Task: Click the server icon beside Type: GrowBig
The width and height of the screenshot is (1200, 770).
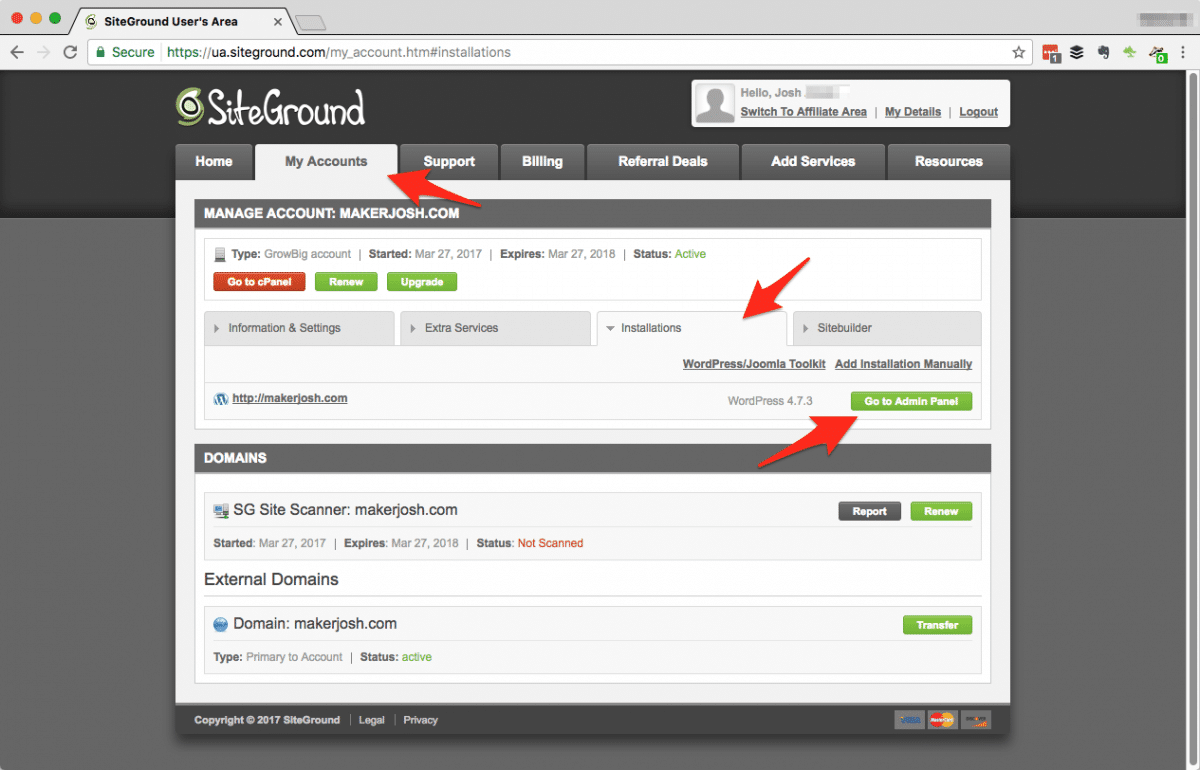Action: (220, 255)
